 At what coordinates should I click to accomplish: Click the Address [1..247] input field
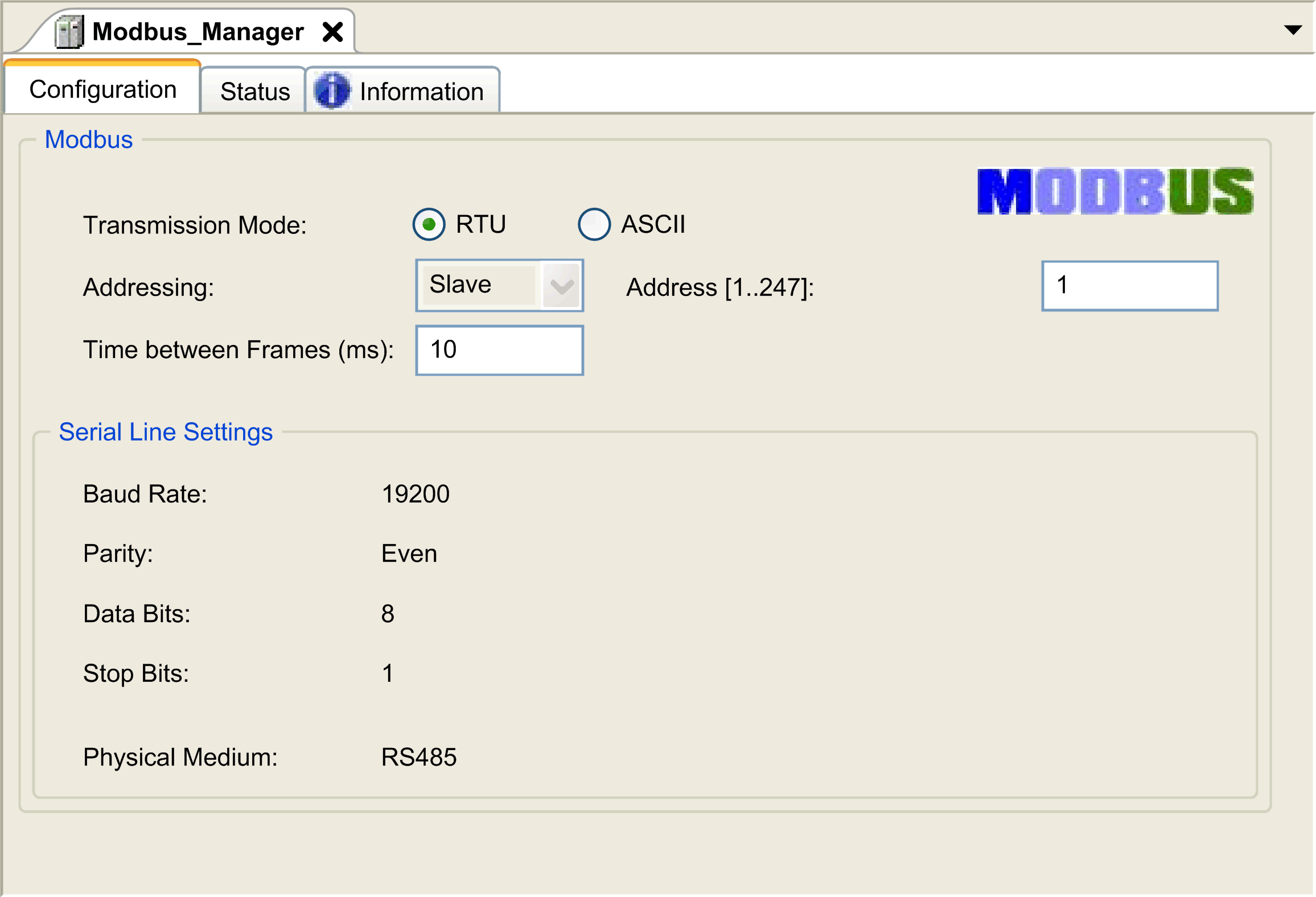(x=1129, y=285)
